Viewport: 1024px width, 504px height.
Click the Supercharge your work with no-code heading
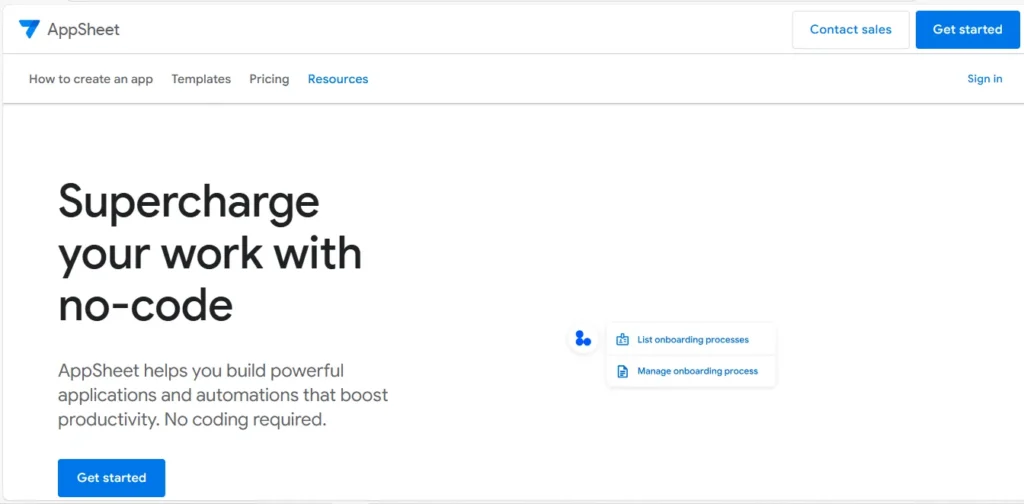[x=210, y=253]
